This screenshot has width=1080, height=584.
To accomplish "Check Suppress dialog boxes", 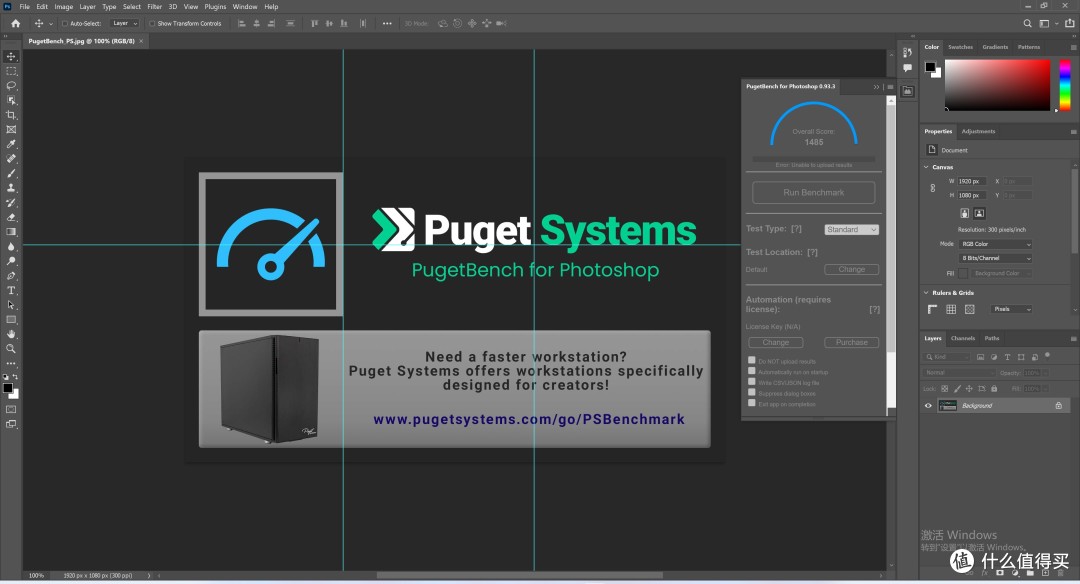I will pos(751,393).
